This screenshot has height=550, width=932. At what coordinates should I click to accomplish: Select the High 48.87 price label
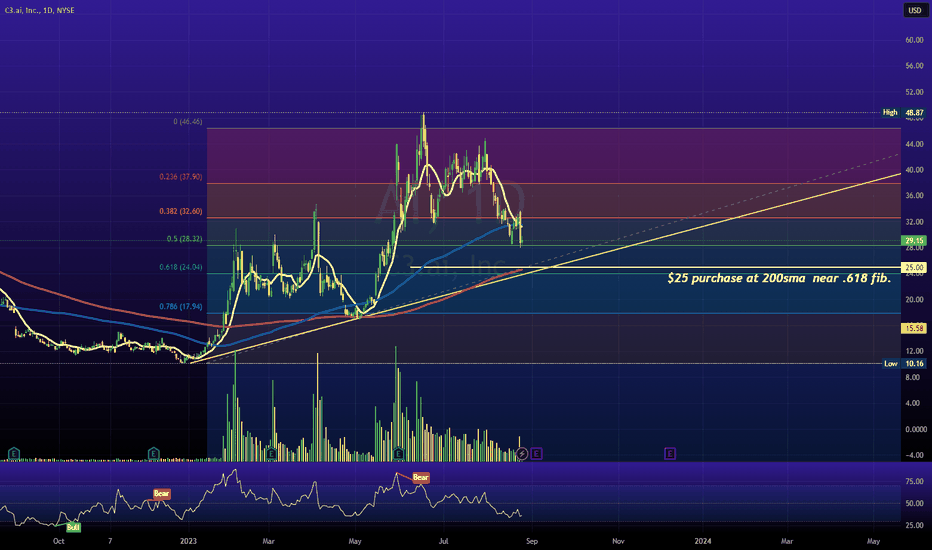(x=903, y=112)
